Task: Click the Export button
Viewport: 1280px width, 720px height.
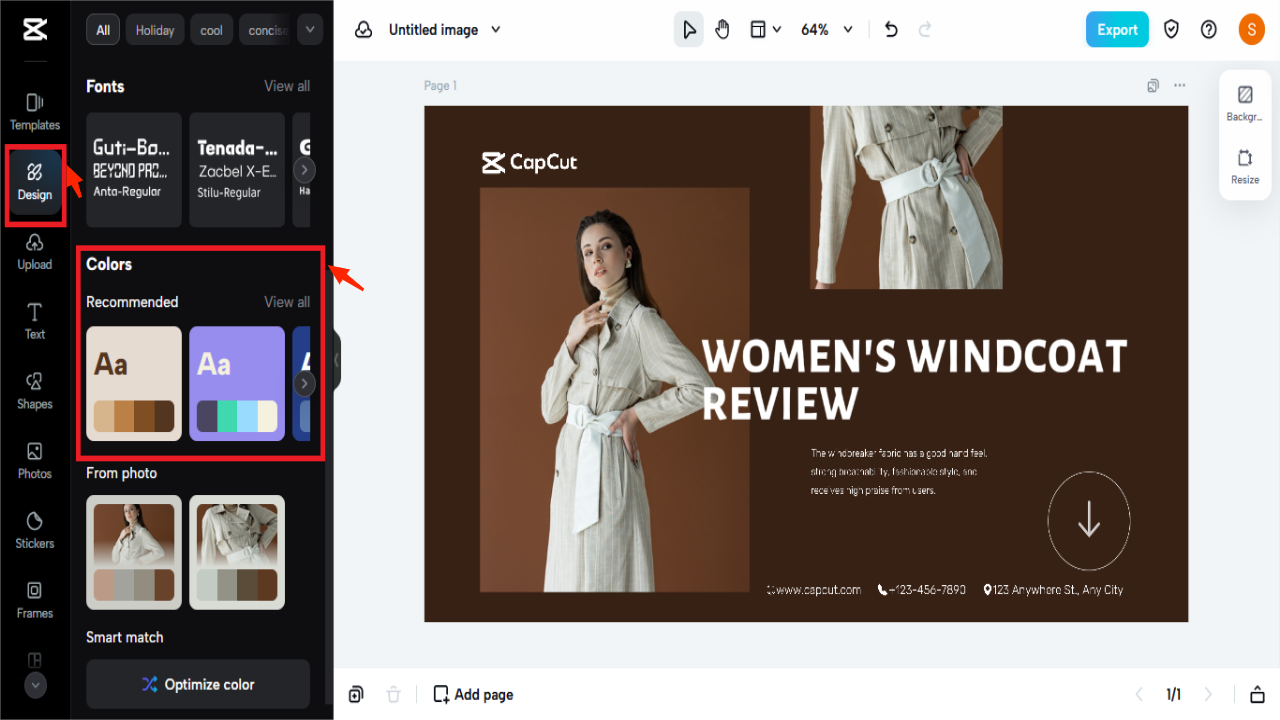Action: (x=1117, y=30)
